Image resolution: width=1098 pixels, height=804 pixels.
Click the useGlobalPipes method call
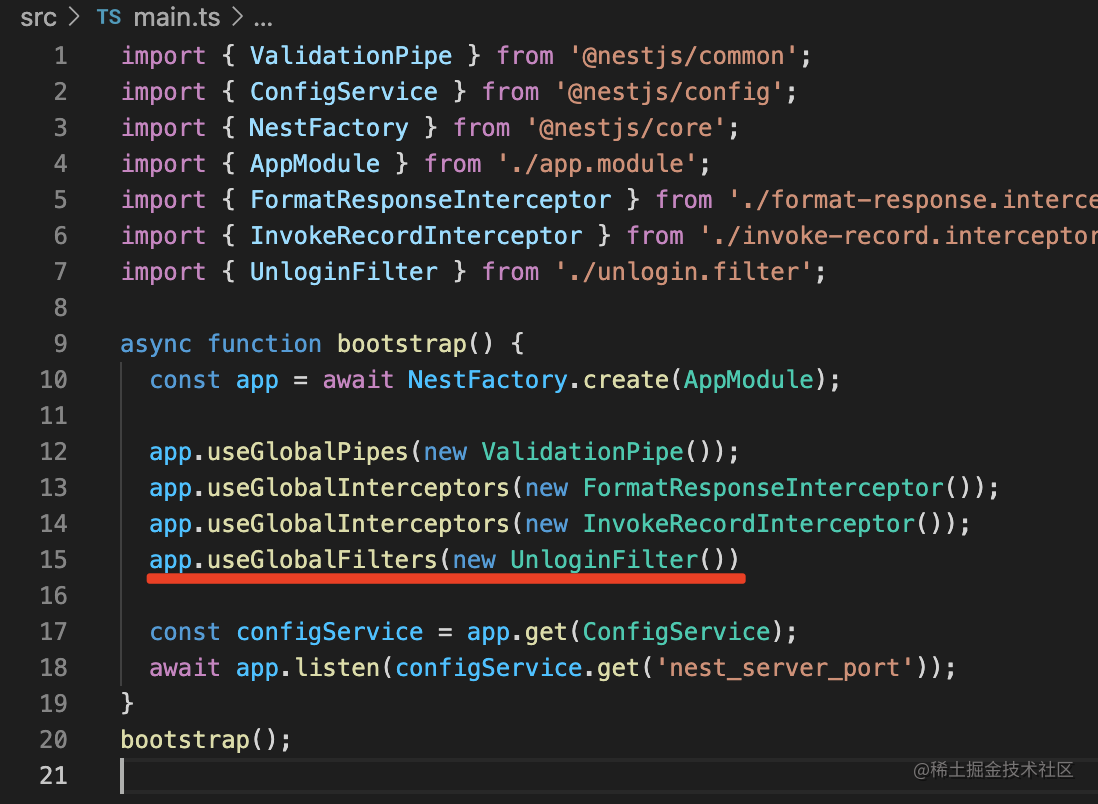point(307,452)
